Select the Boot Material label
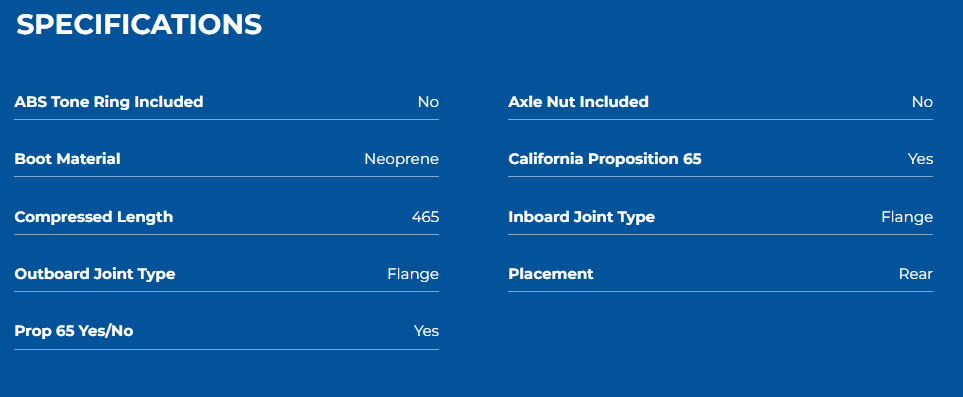963x397 pixels. (68, 159)
